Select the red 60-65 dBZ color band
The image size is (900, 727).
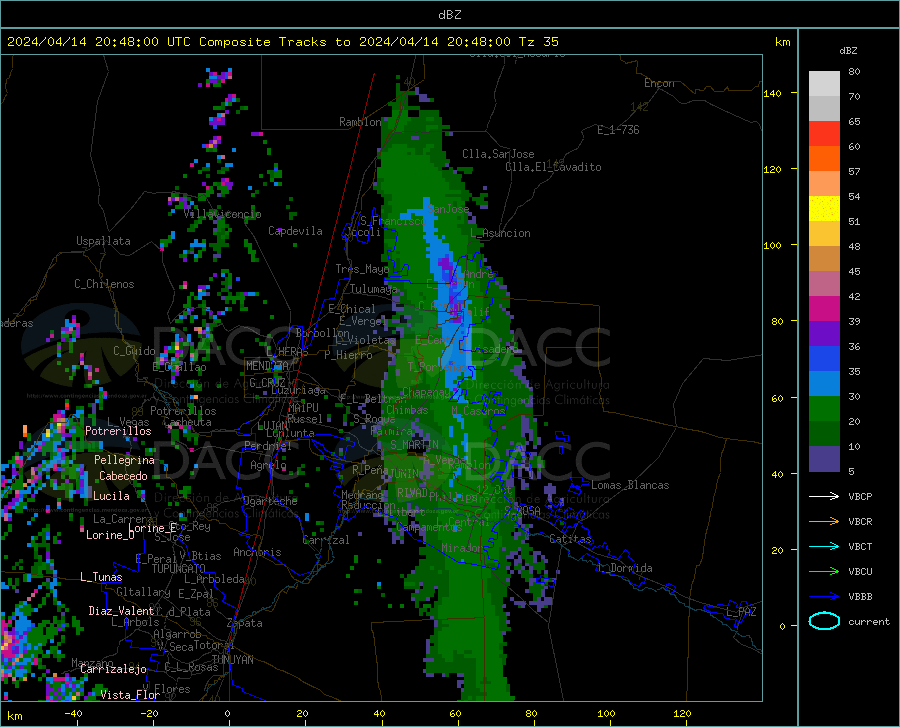pyautogui.click(x=824, y=133)
